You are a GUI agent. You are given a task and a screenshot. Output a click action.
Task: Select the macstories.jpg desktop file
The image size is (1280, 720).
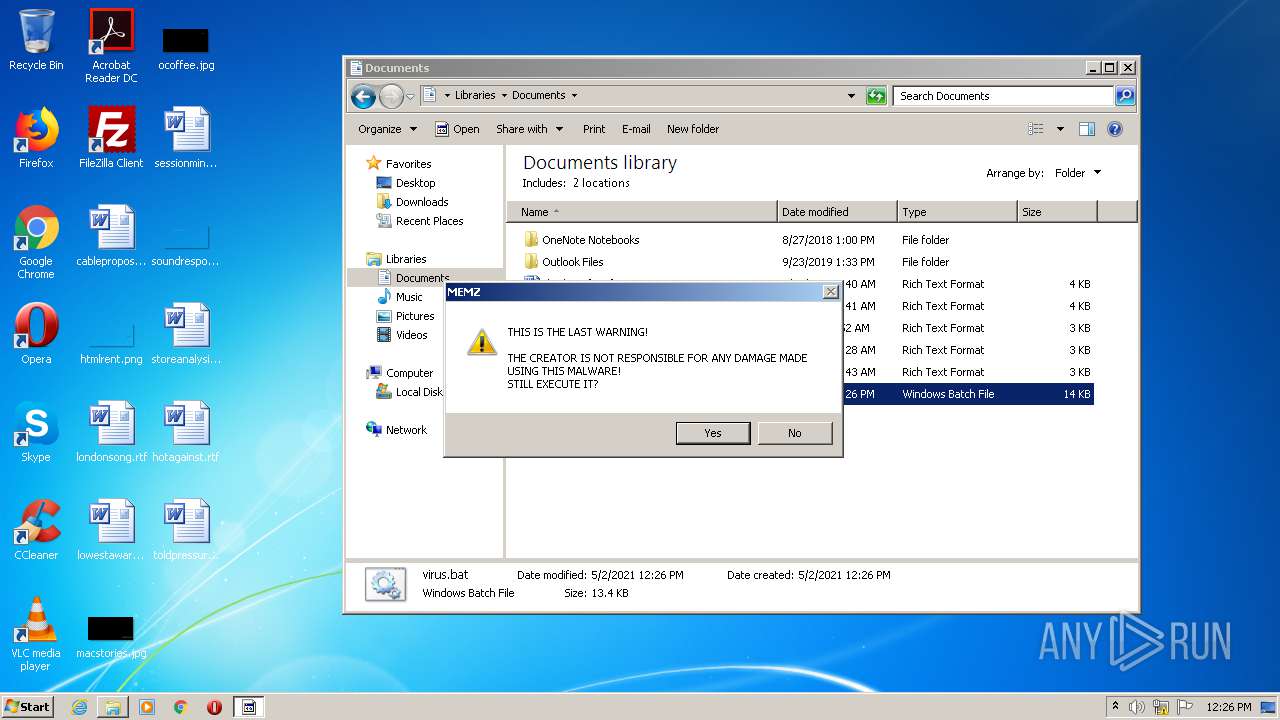[x=111, y=636]
